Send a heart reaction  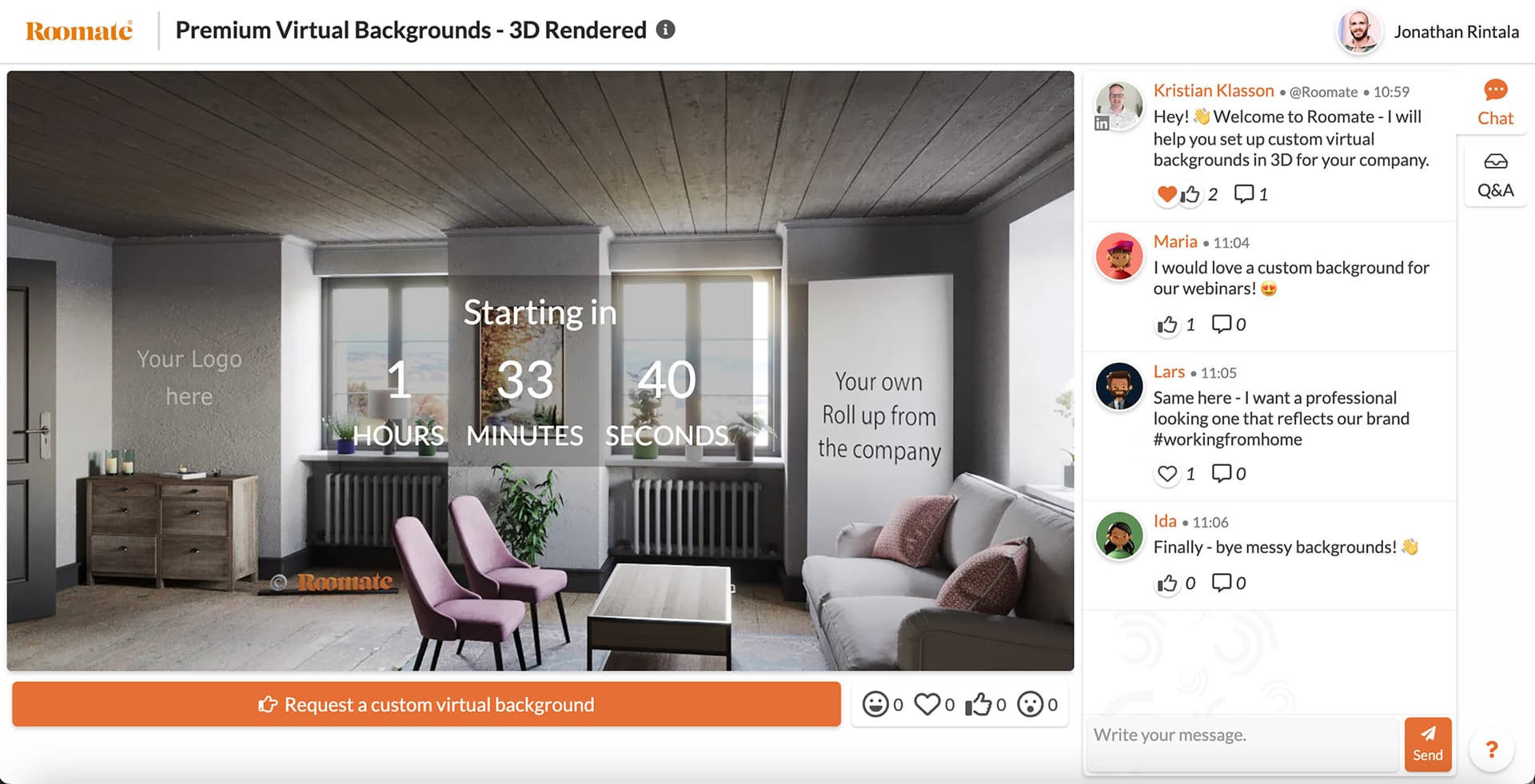928,704
